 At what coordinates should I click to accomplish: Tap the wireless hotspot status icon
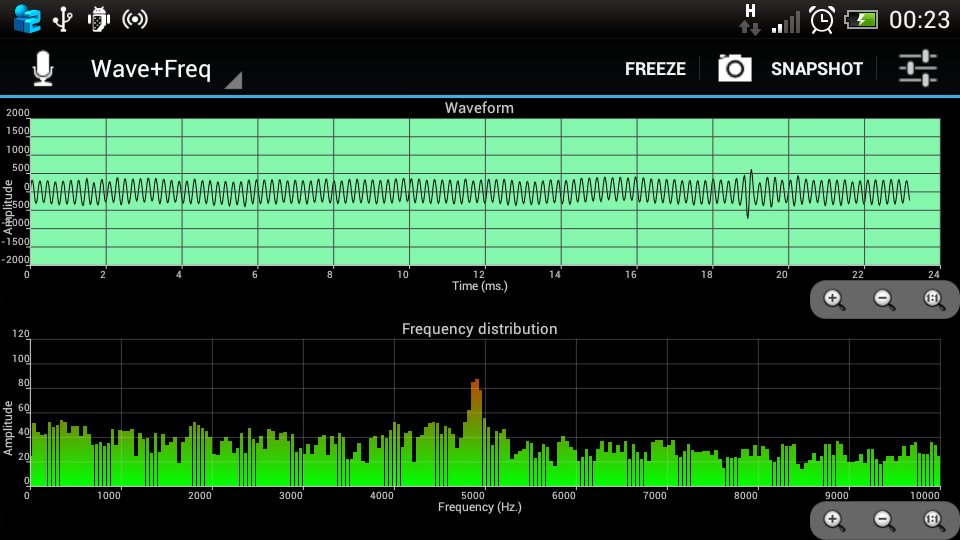point(135,20)
